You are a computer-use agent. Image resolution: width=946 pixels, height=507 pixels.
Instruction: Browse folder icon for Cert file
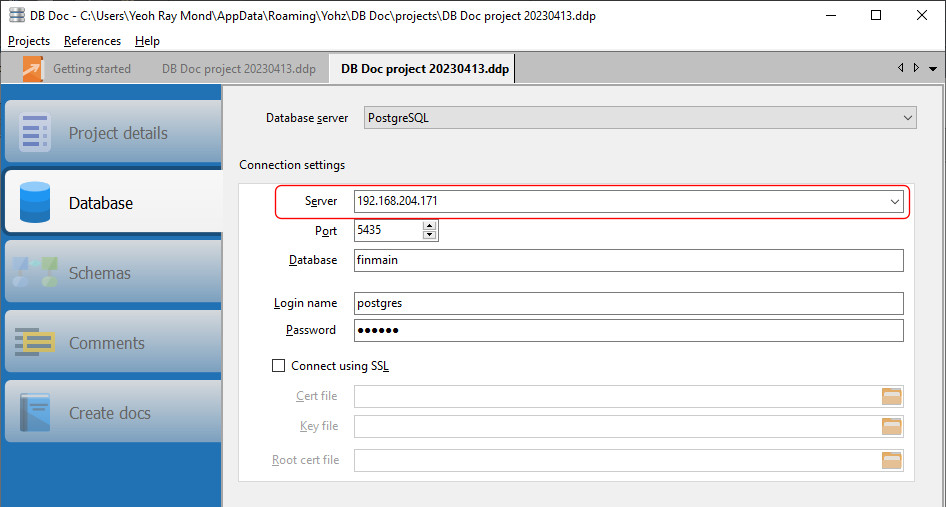(x=891, y=396)
